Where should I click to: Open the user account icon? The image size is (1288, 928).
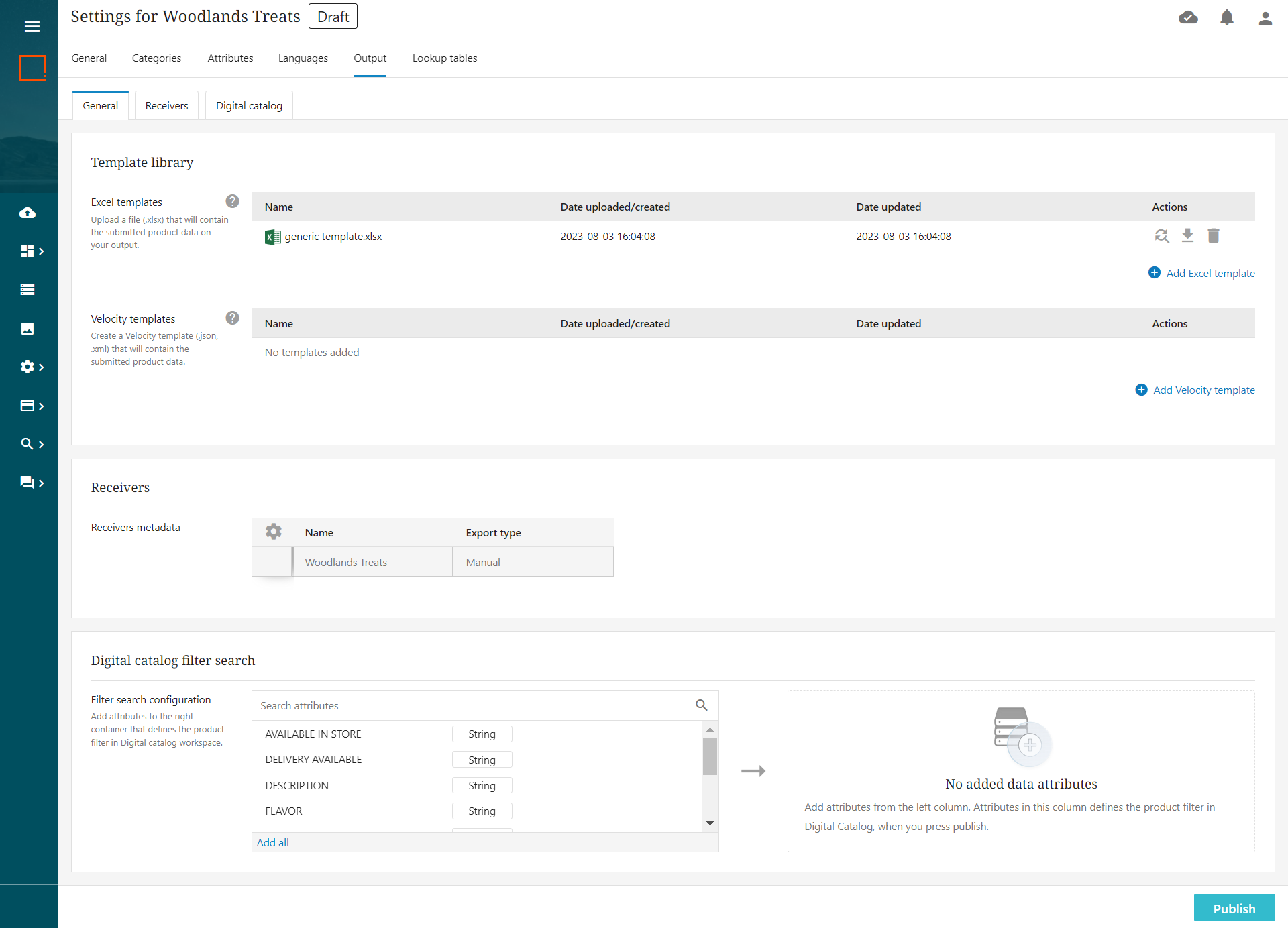(x=1265, y=18)
